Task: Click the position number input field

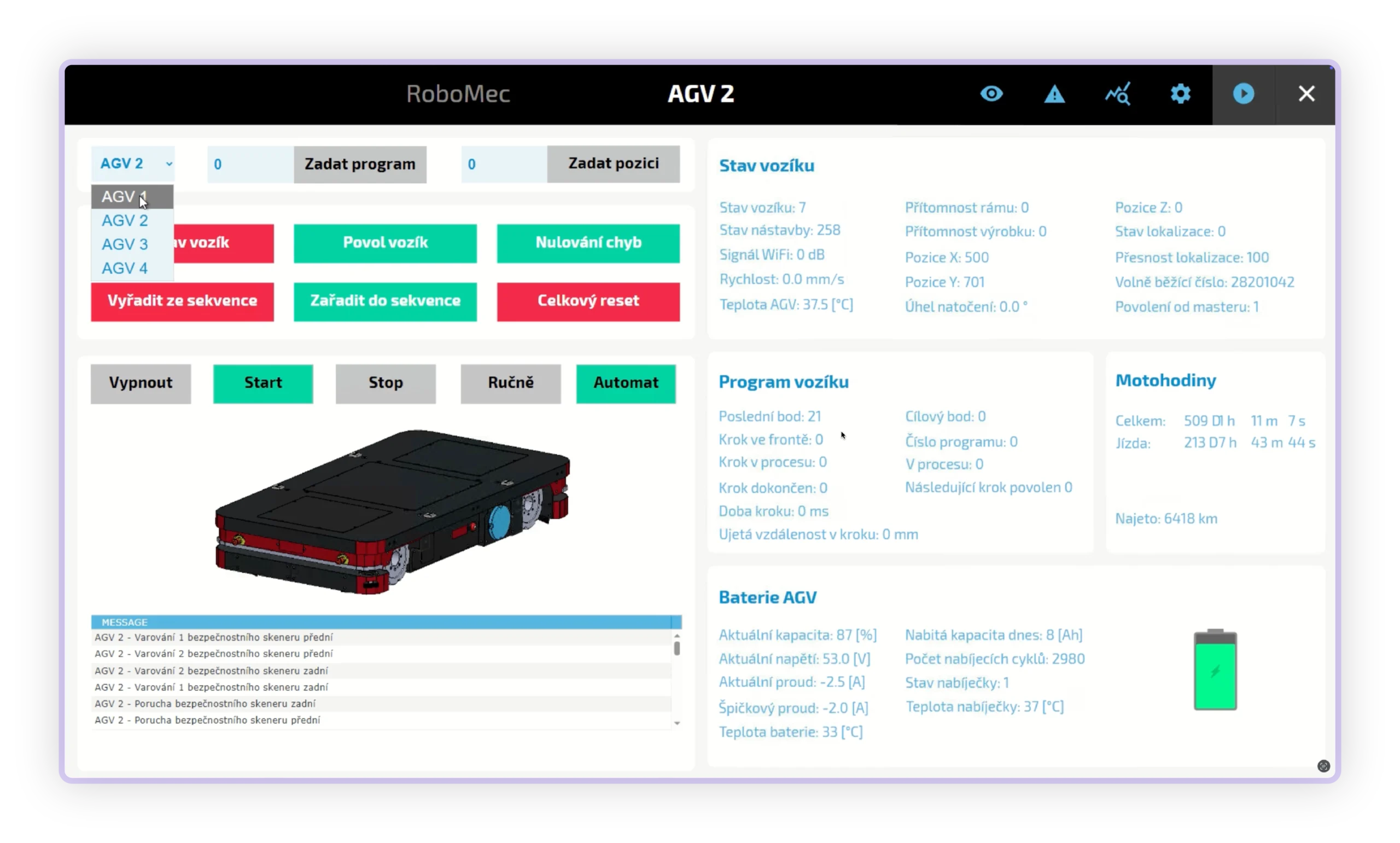Action: click(x=503, y=164)
